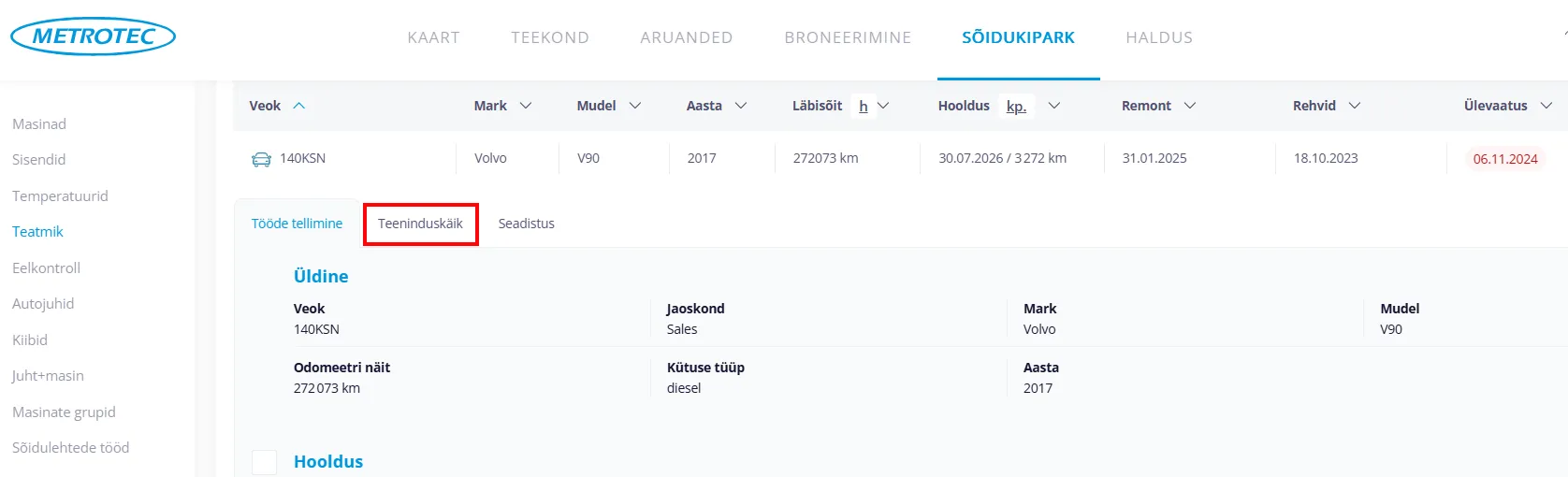Viewport: 1568px width, 477px height.
Task: Click the overdue 06.11.2024 Ülevaatus date
Action: click(1504, 159)
